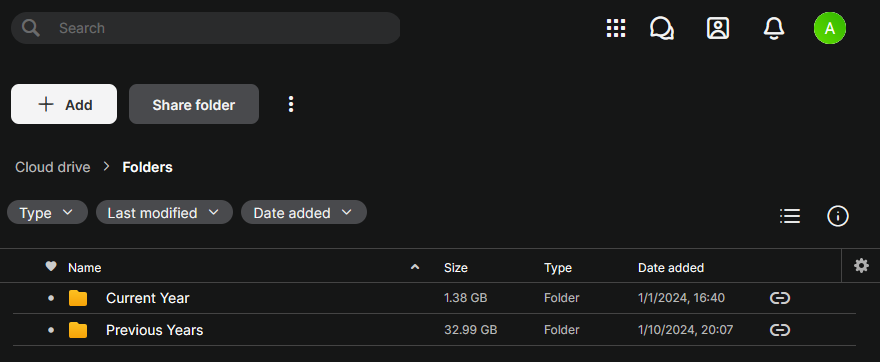Open the three-dot more options menu
The image size is (880, 362).
coord(291,104)
